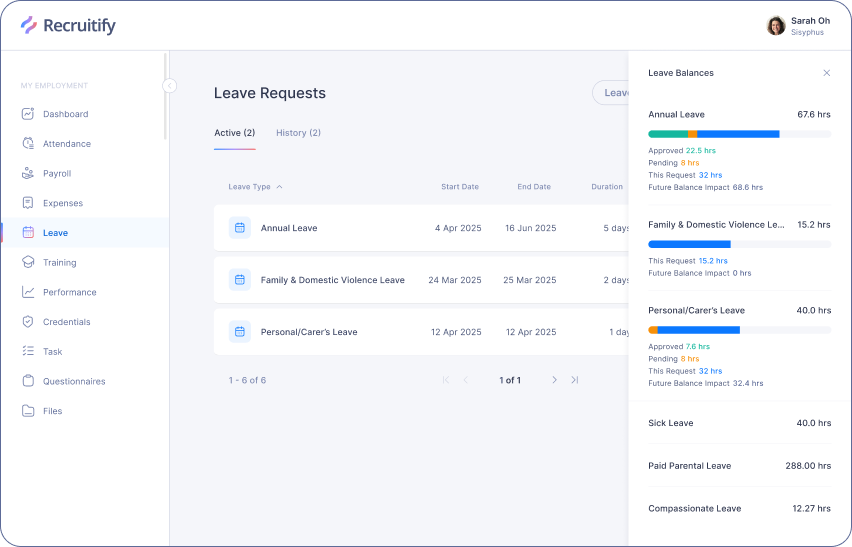The image size is (852, 547).
Task: Collapse the sidebar with the chevron
Action: tap(169, 86)
